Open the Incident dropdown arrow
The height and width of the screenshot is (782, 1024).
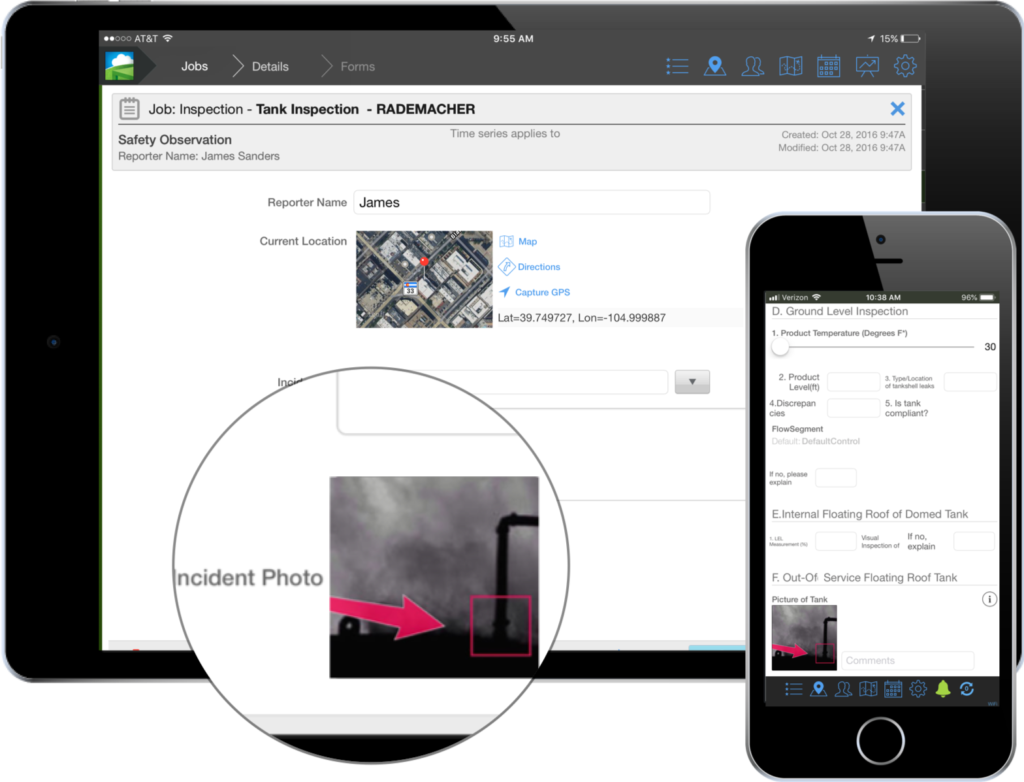[692, 381]
